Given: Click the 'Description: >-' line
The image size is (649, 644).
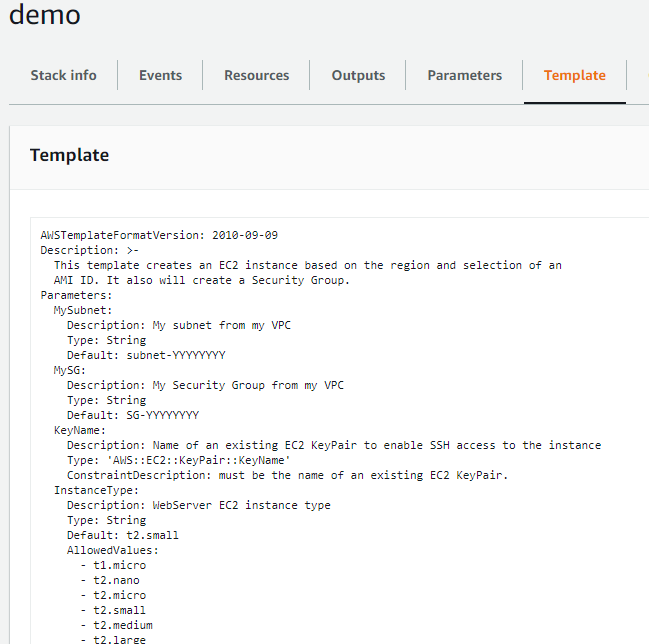Looking at the screenshot, I should (89, 250).
